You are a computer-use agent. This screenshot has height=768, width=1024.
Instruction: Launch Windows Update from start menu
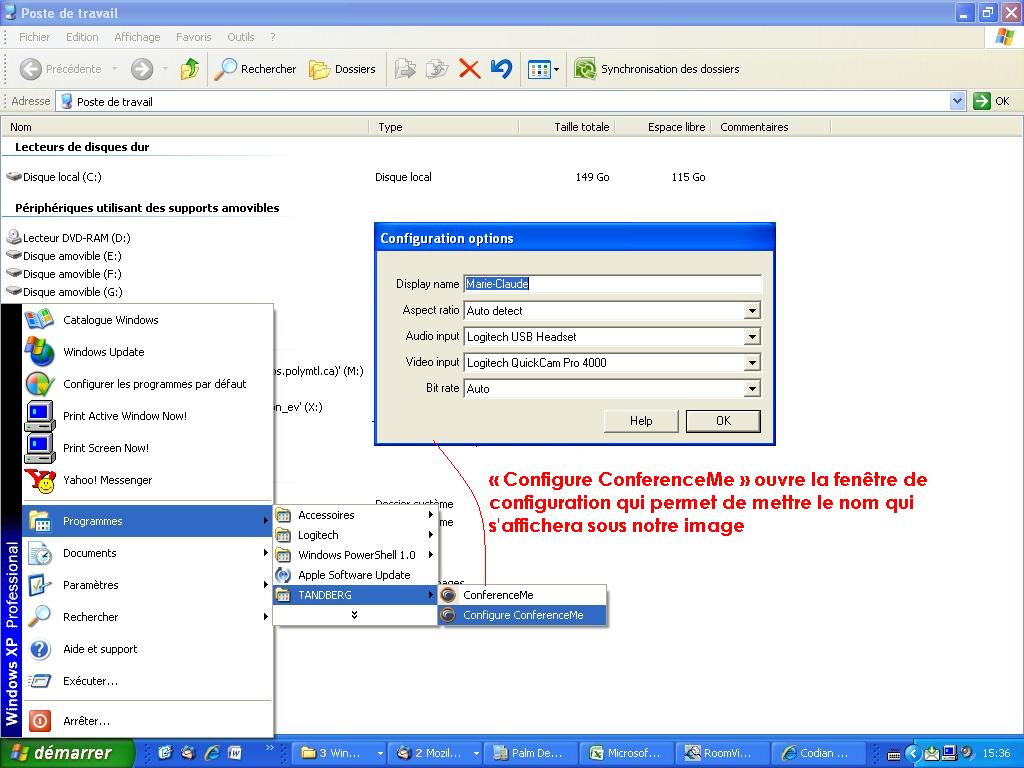pyautogui.click(x=103, y=352)
